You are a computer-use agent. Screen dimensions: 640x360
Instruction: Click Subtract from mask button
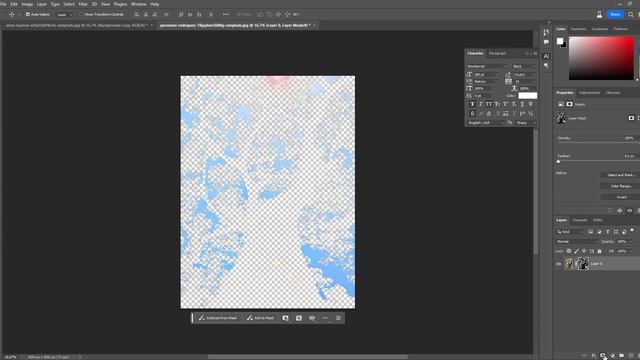pyautogui.click(x=218, y=318)
